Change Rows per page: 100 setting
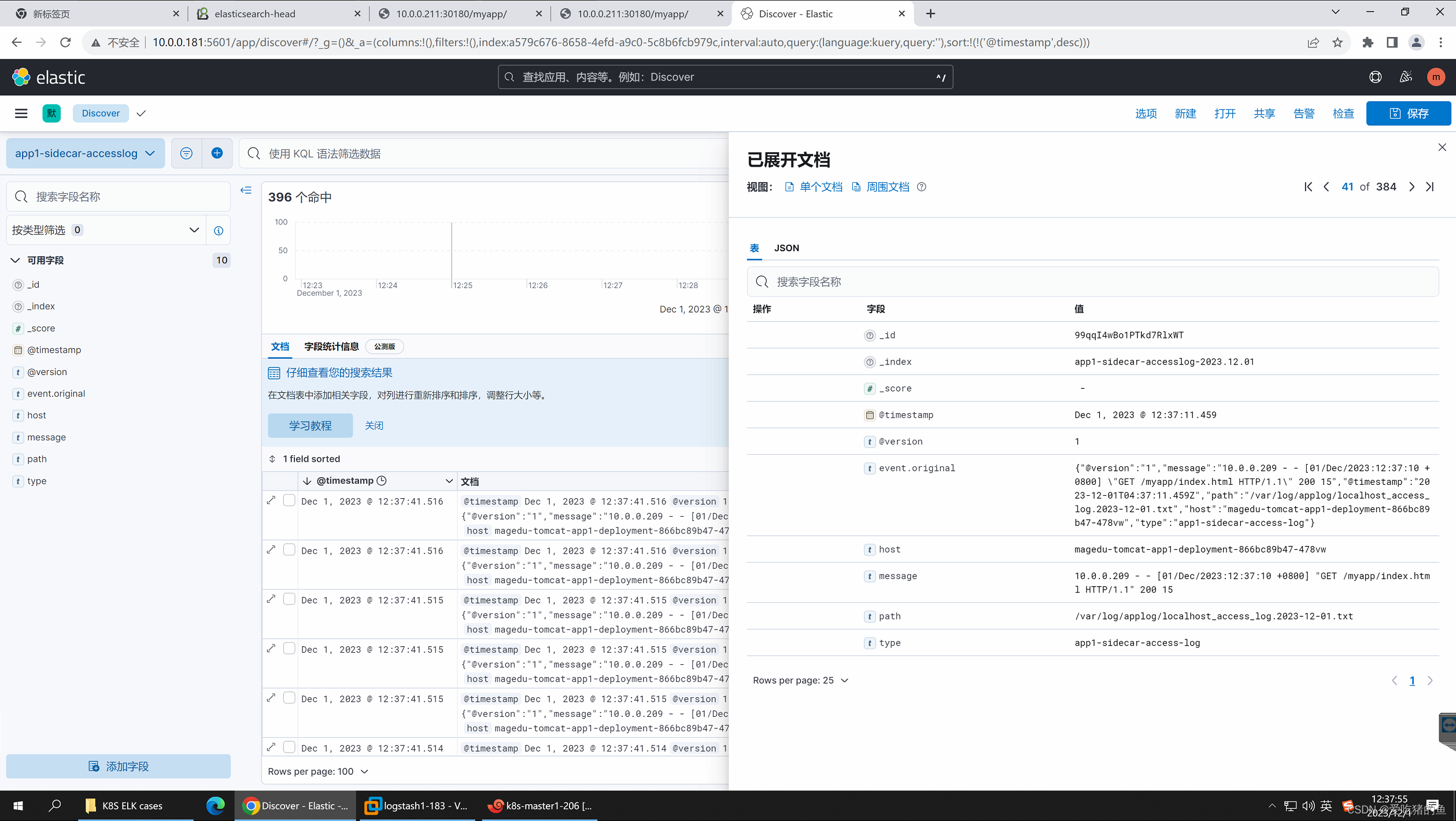 318,771
